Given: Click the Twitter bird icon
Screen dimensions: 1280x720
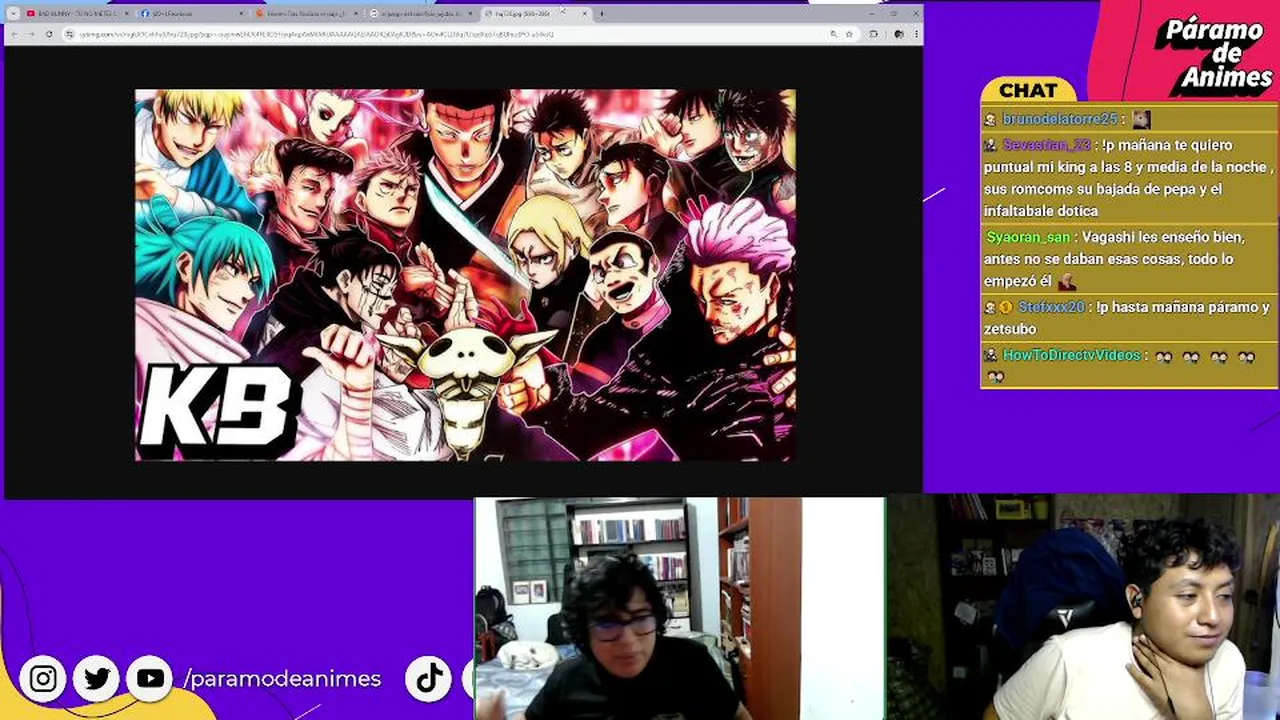Looking at the screenshot, I should [97, 679].
